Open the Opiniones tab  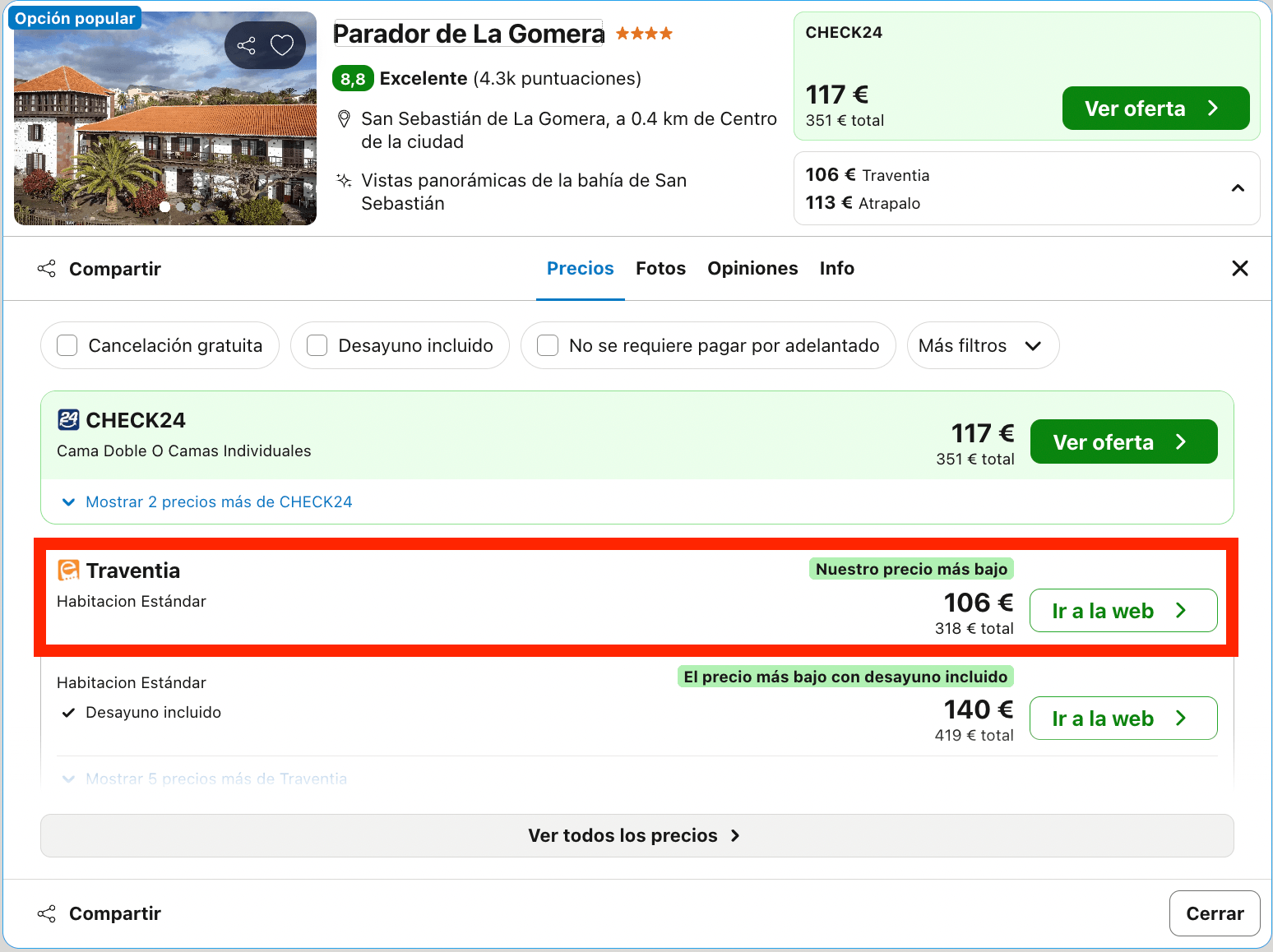[x=752, y=268]
